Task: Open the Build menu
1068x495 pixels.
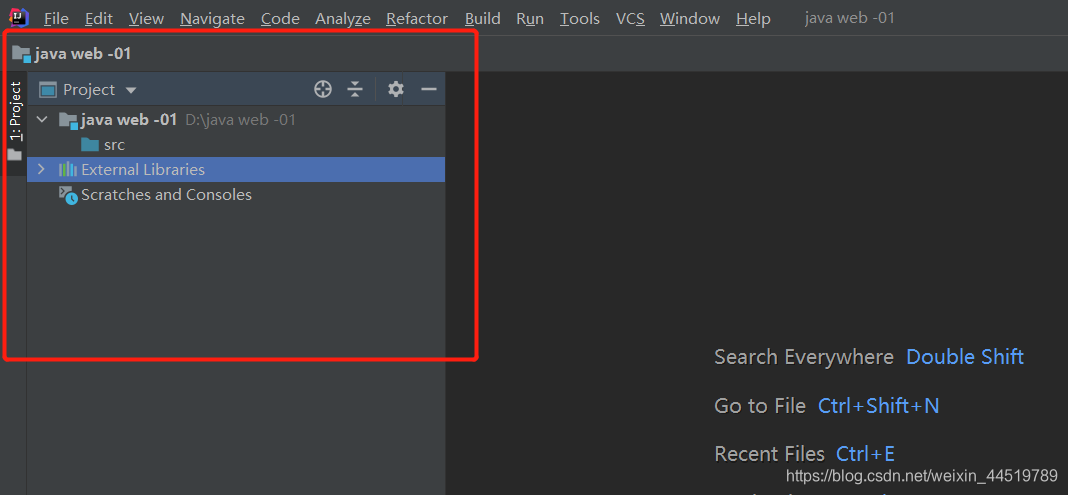Action: (x=482, y=18)
